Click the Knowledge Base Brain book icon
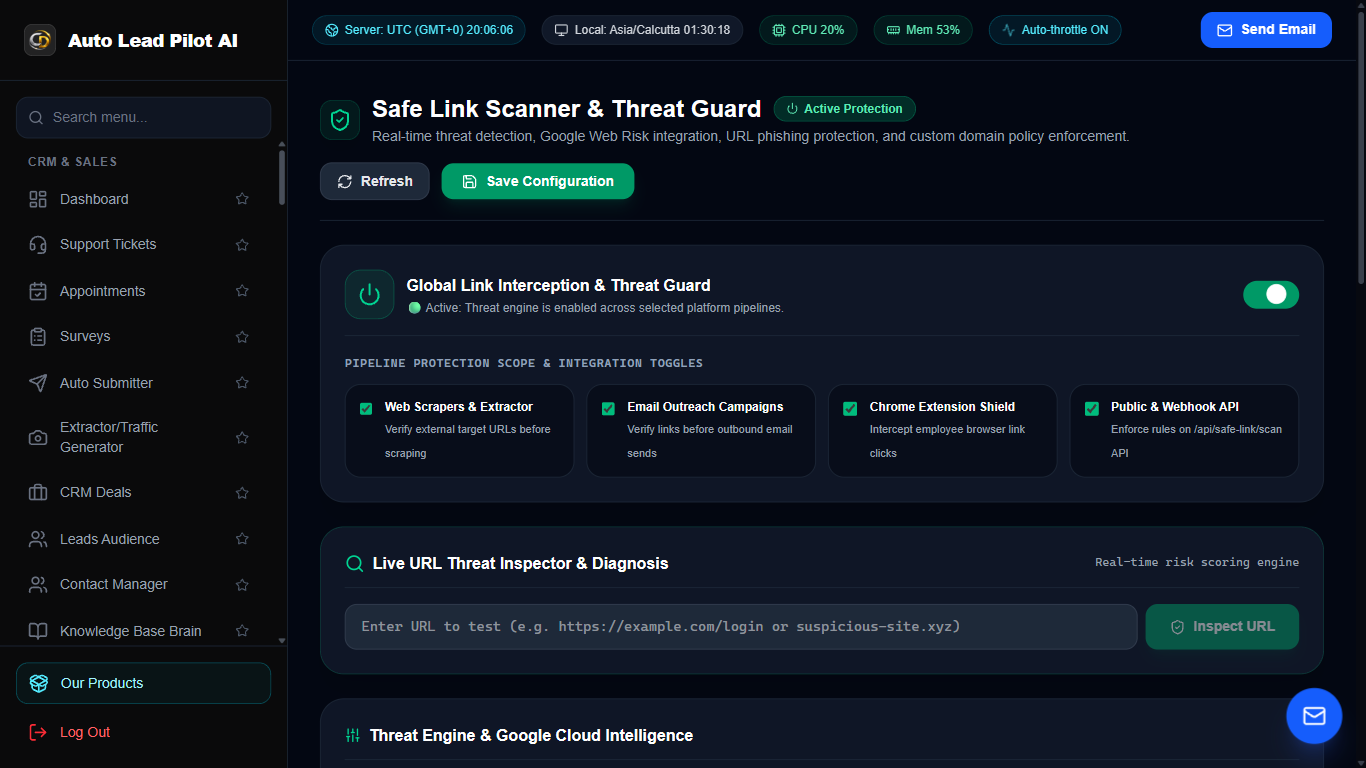 pyautogui.click(x=38, y=631)
